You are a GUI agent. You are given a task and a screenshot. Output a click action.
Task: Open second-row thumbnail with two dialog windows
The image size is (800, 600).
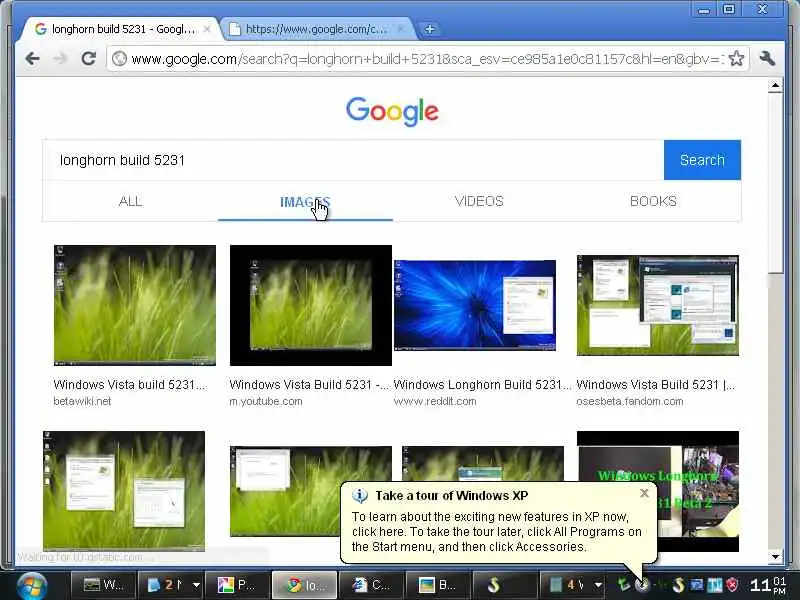[124, 491]
